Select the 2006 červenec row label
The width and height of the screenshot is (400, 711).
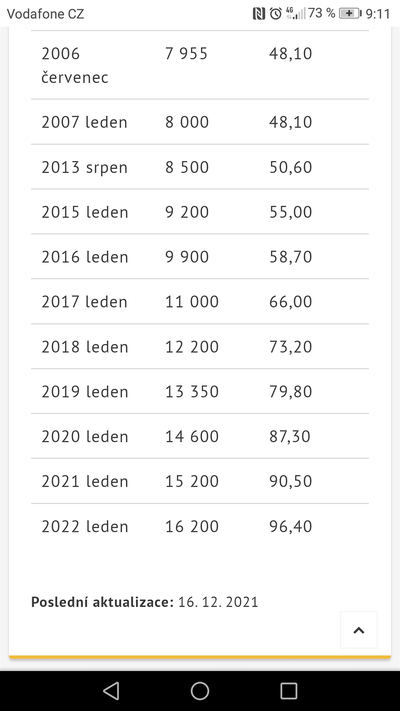[x=75, y=65]
